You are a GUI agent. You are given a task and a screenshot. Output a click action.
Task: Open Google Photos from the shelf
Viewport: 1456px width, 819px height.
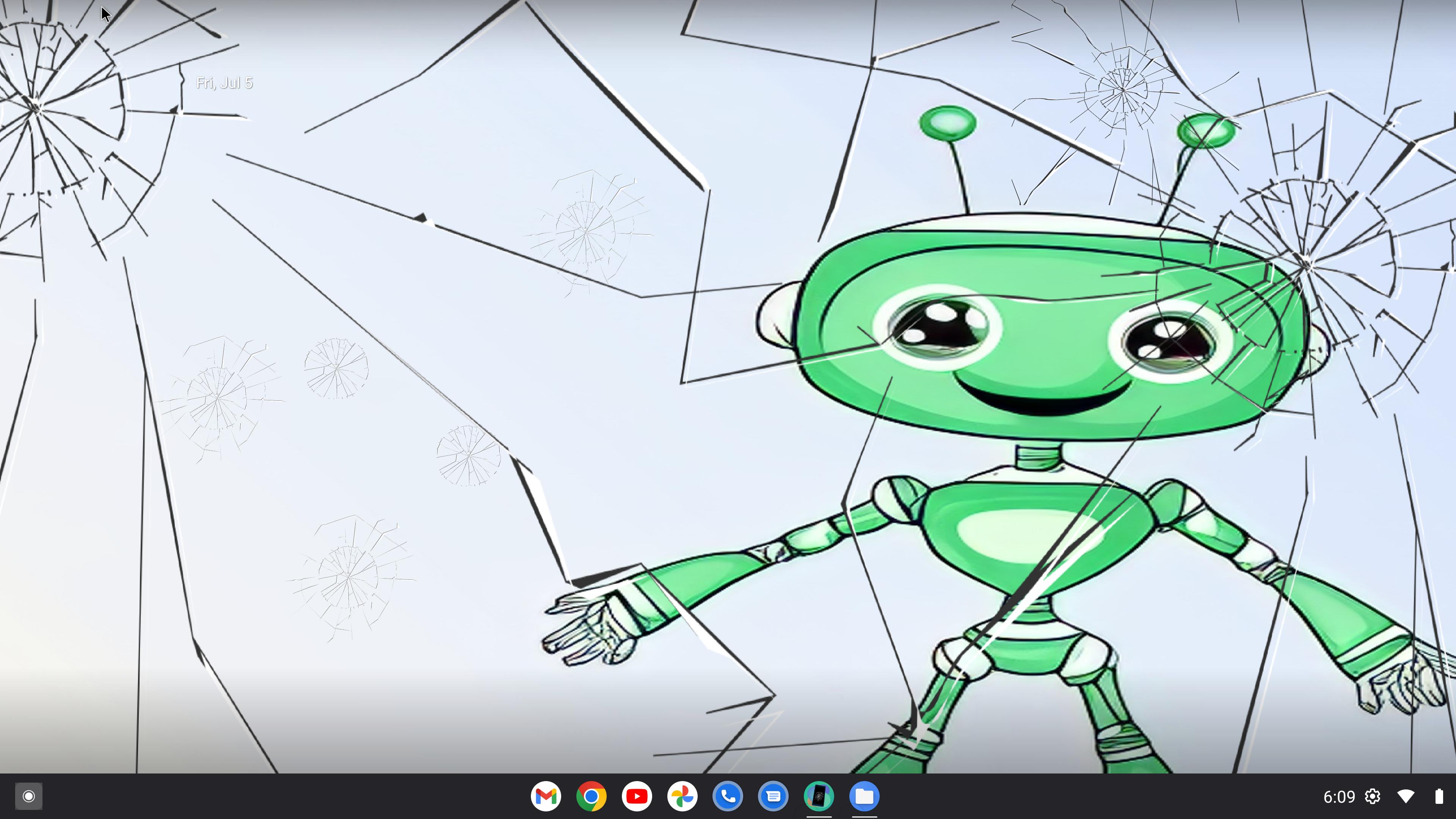682,796
